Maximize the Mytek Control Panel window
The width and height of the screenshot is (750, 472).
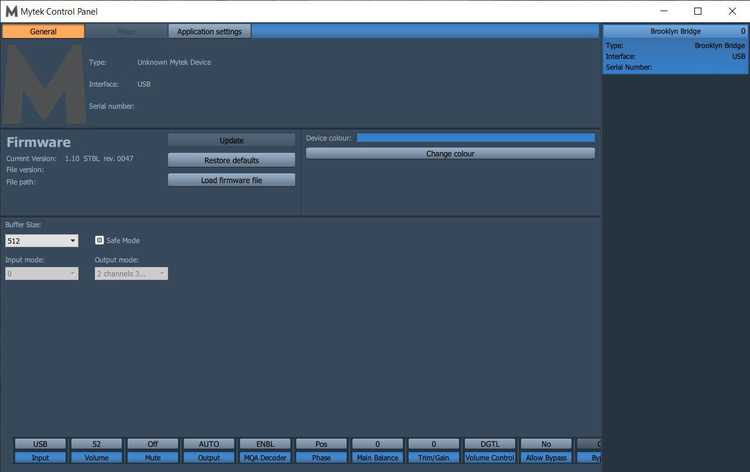698,11
